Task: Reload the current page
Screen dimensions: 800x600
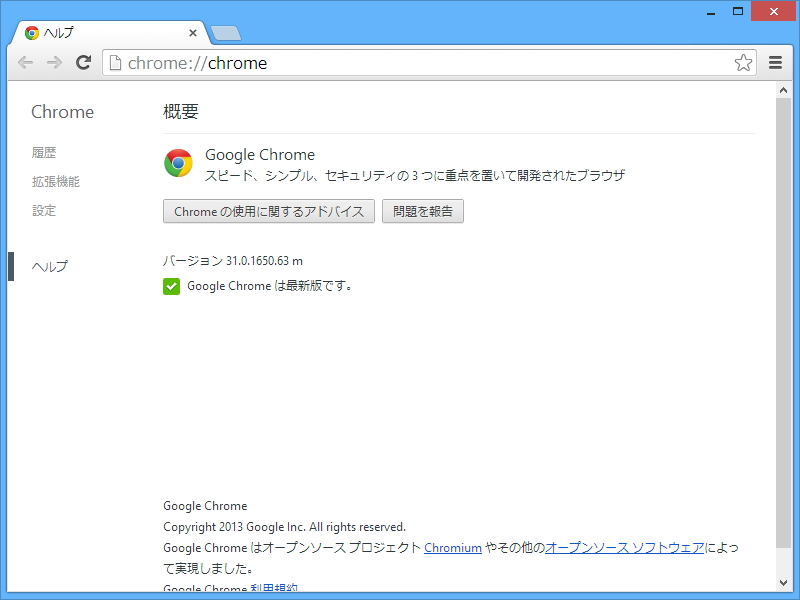Action: 83,62
